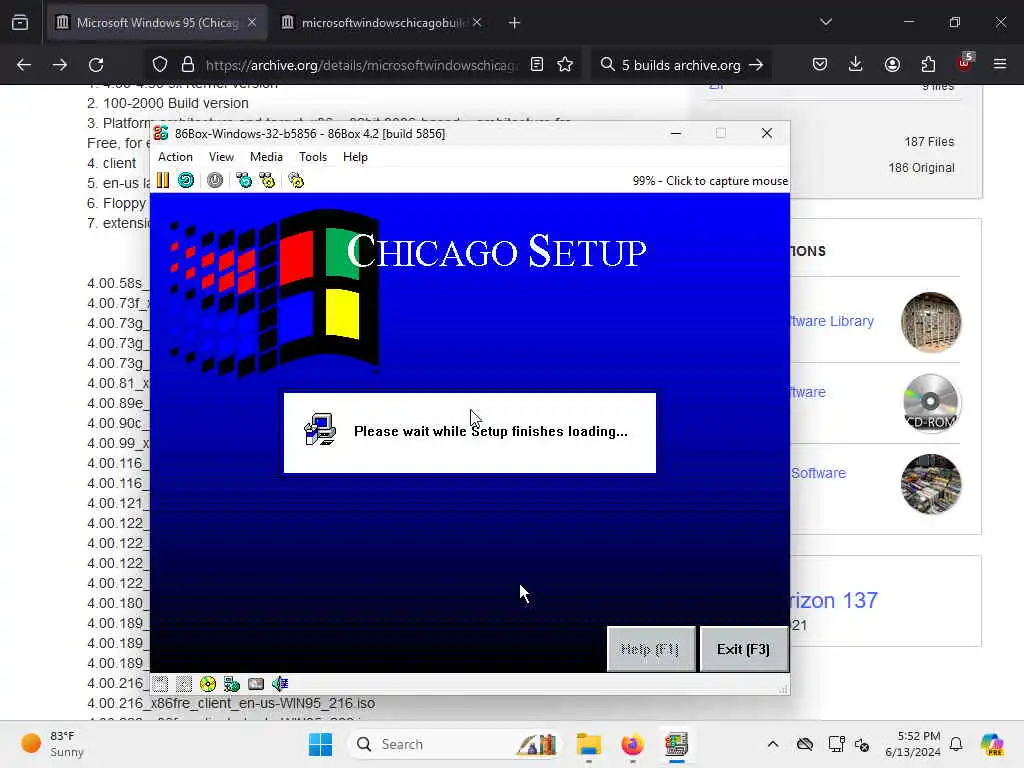This screenshot has height=768, width=1024.
Task: Toggle Firefox reader view icon
Action: tap(537, 64)
